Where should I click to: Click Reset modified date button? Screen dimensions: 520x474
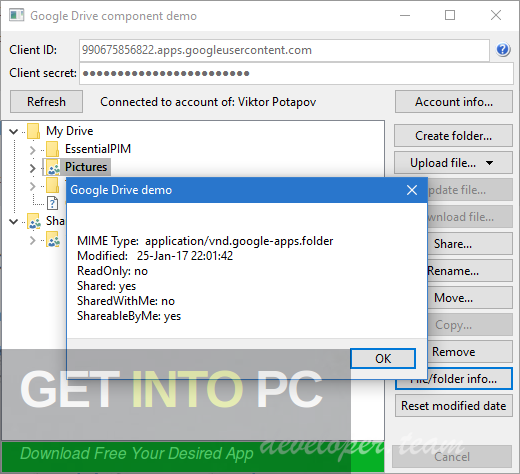pyautogui.click(x=454, y=406)
